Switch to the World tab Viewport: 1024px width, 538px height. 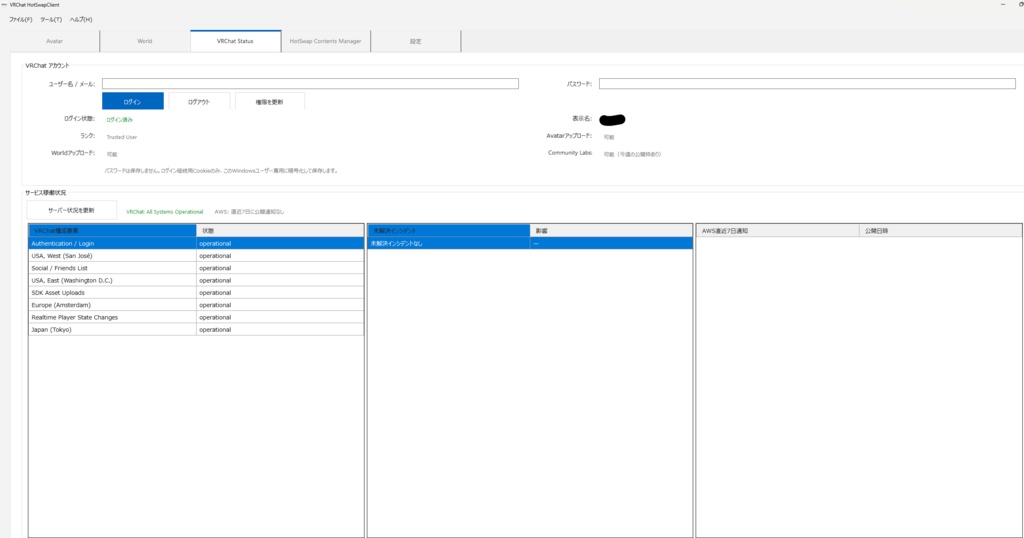pyautogui.click(x=144, y=41)
